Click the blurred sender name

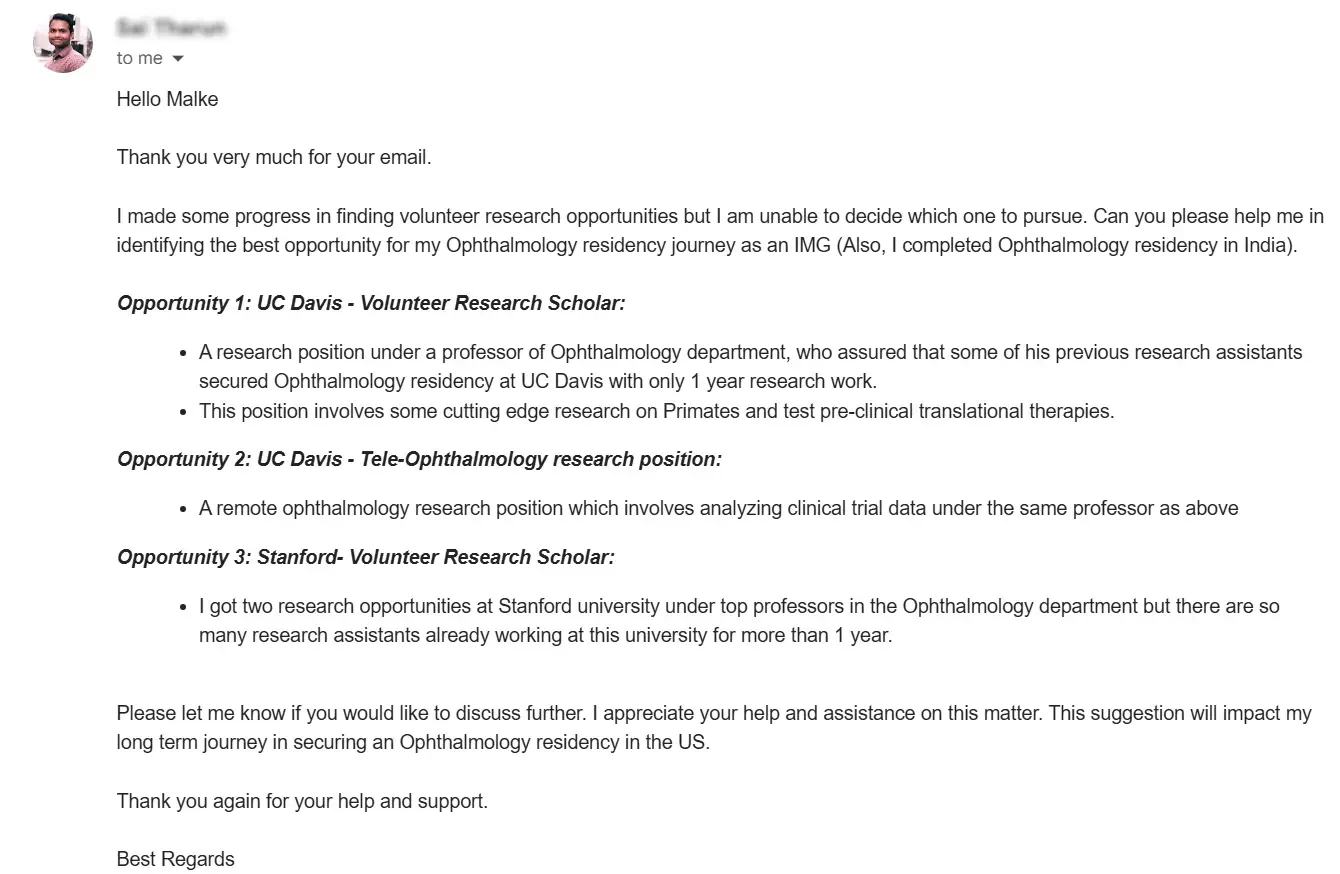[171, 28]
